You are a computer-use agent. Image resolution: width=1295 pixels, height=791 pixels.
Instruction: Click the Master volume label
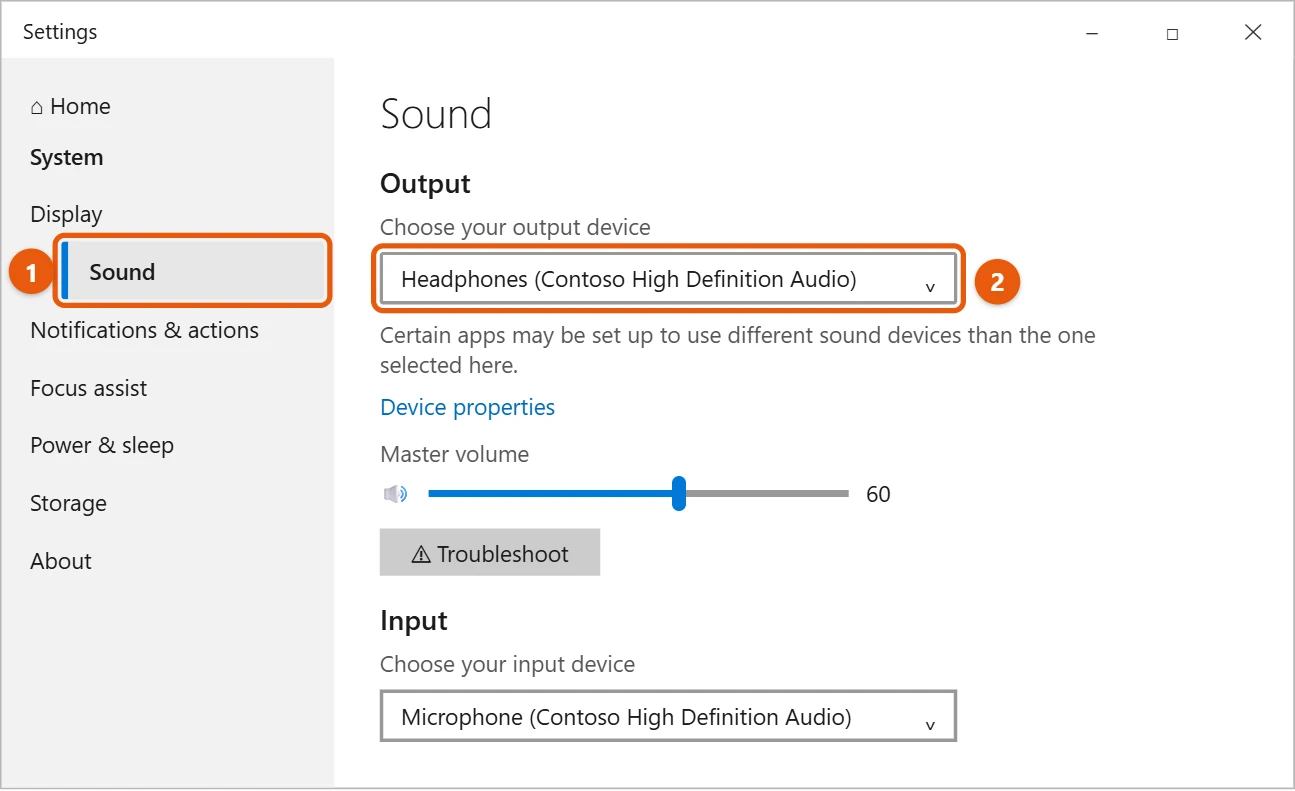[454, 454]
